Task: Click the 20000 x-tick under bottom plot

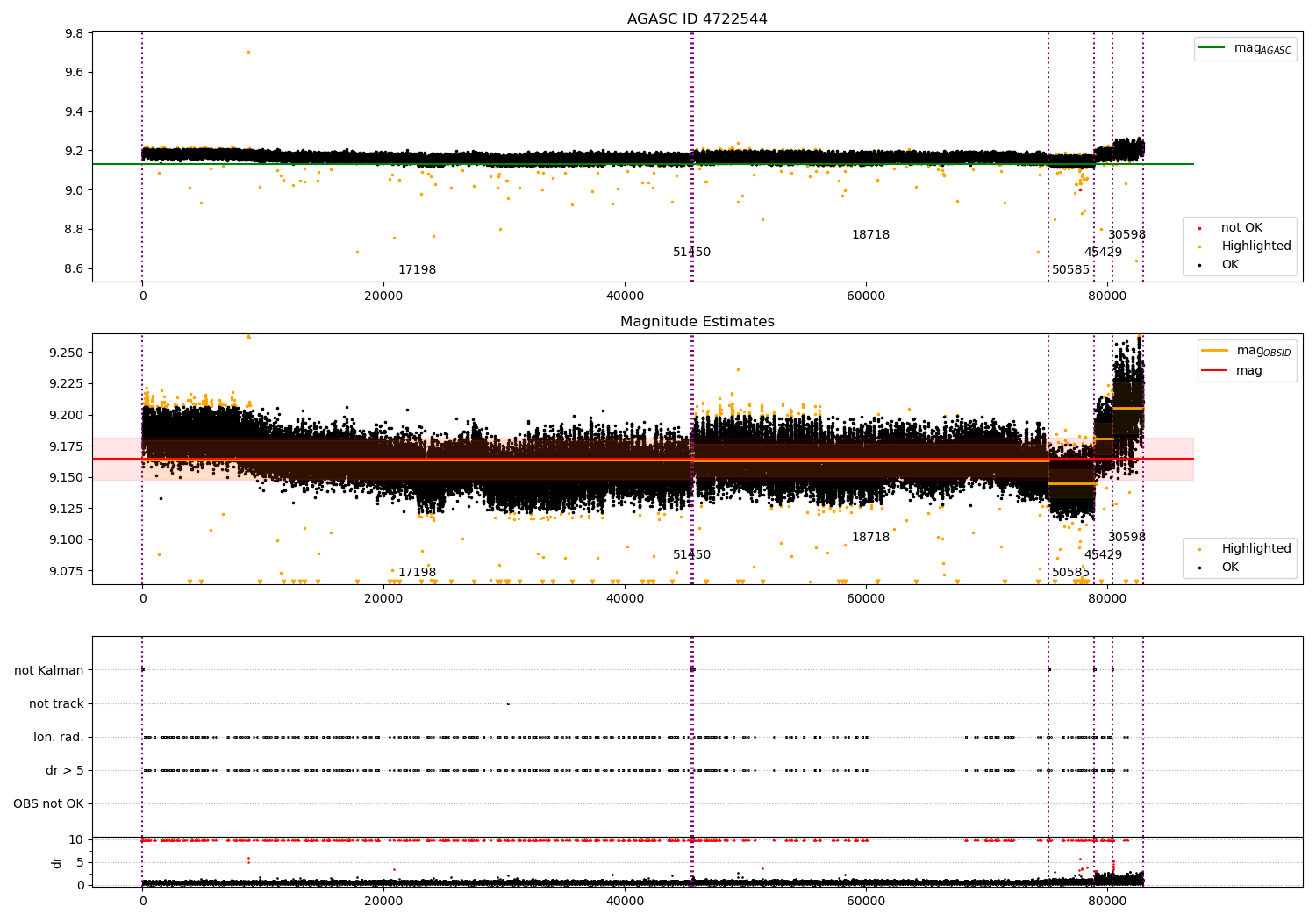Action: tap(383, 901)
